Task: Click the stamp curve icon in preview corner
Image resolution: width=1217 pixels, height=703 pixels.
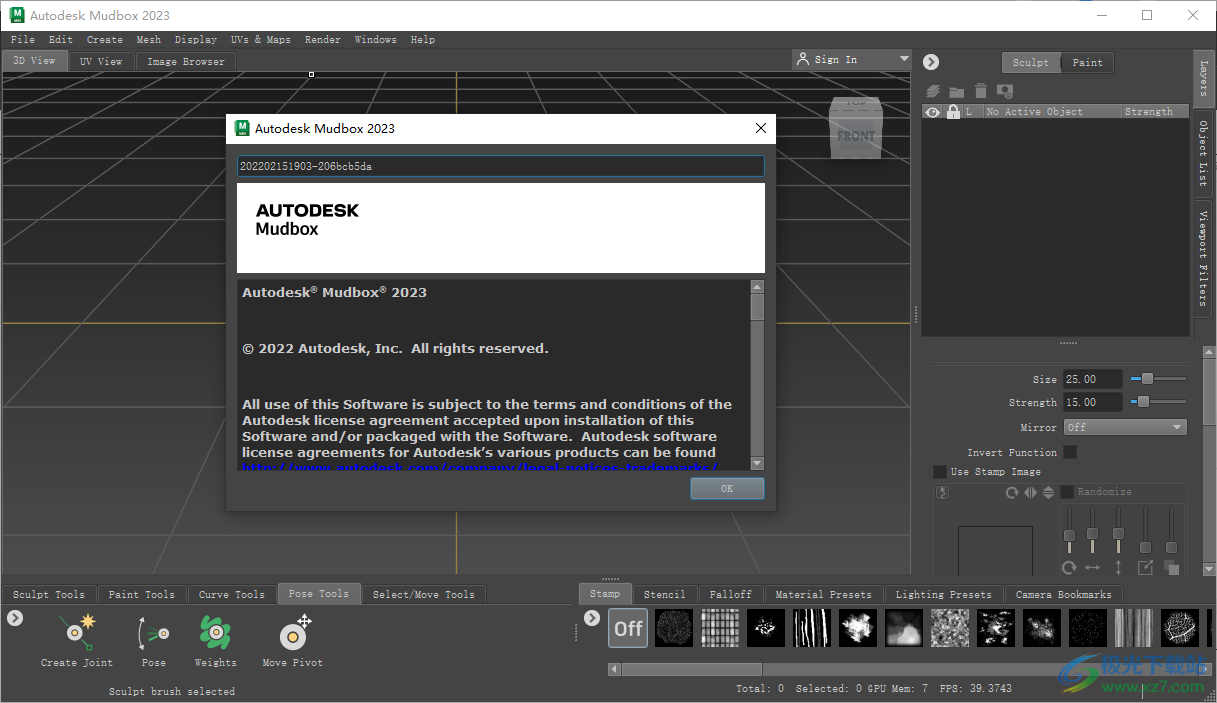Action: tap(942, 492)
